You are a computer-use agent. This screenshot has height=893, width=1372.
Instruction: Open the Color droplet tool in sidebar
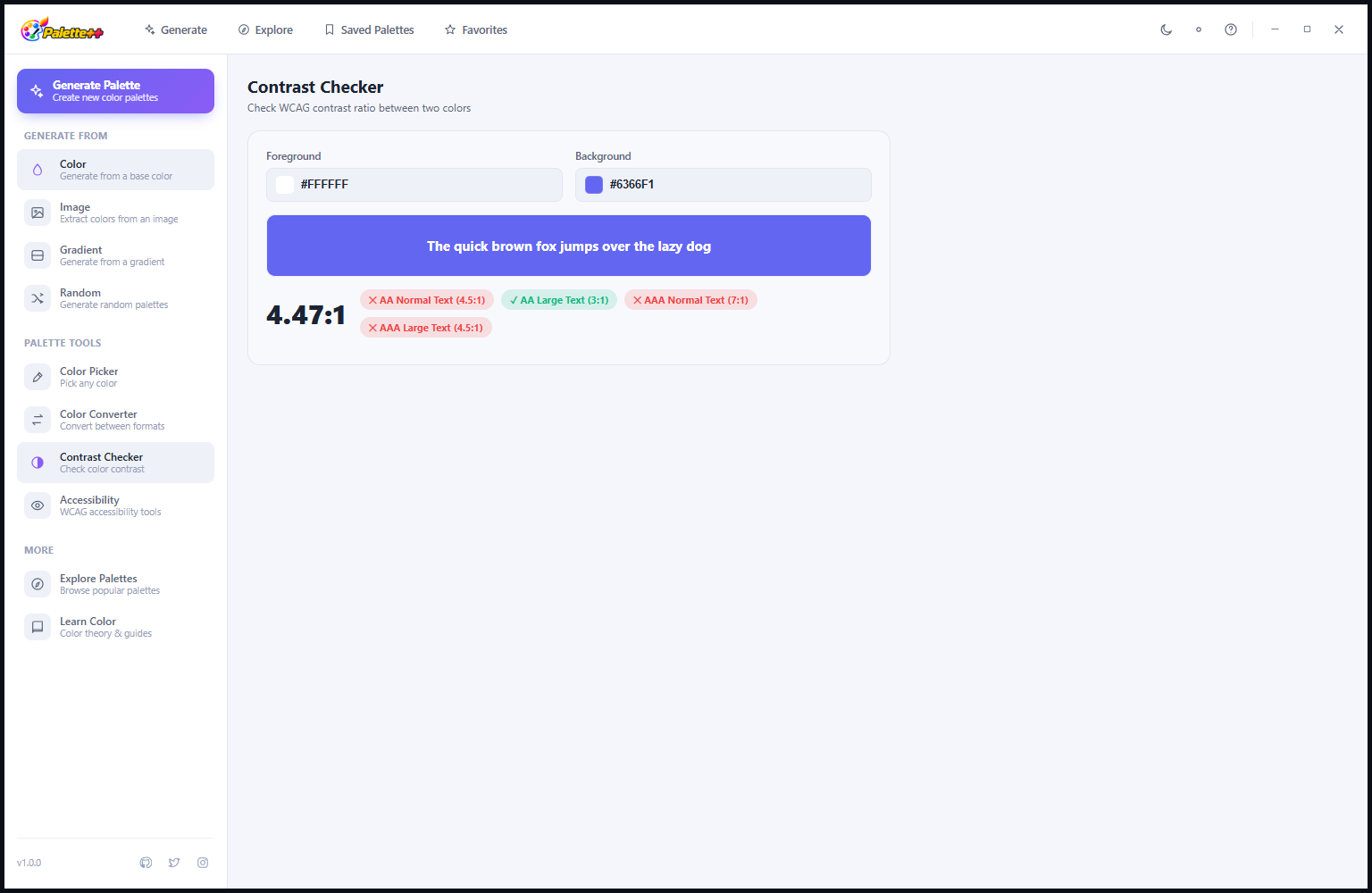38,170
